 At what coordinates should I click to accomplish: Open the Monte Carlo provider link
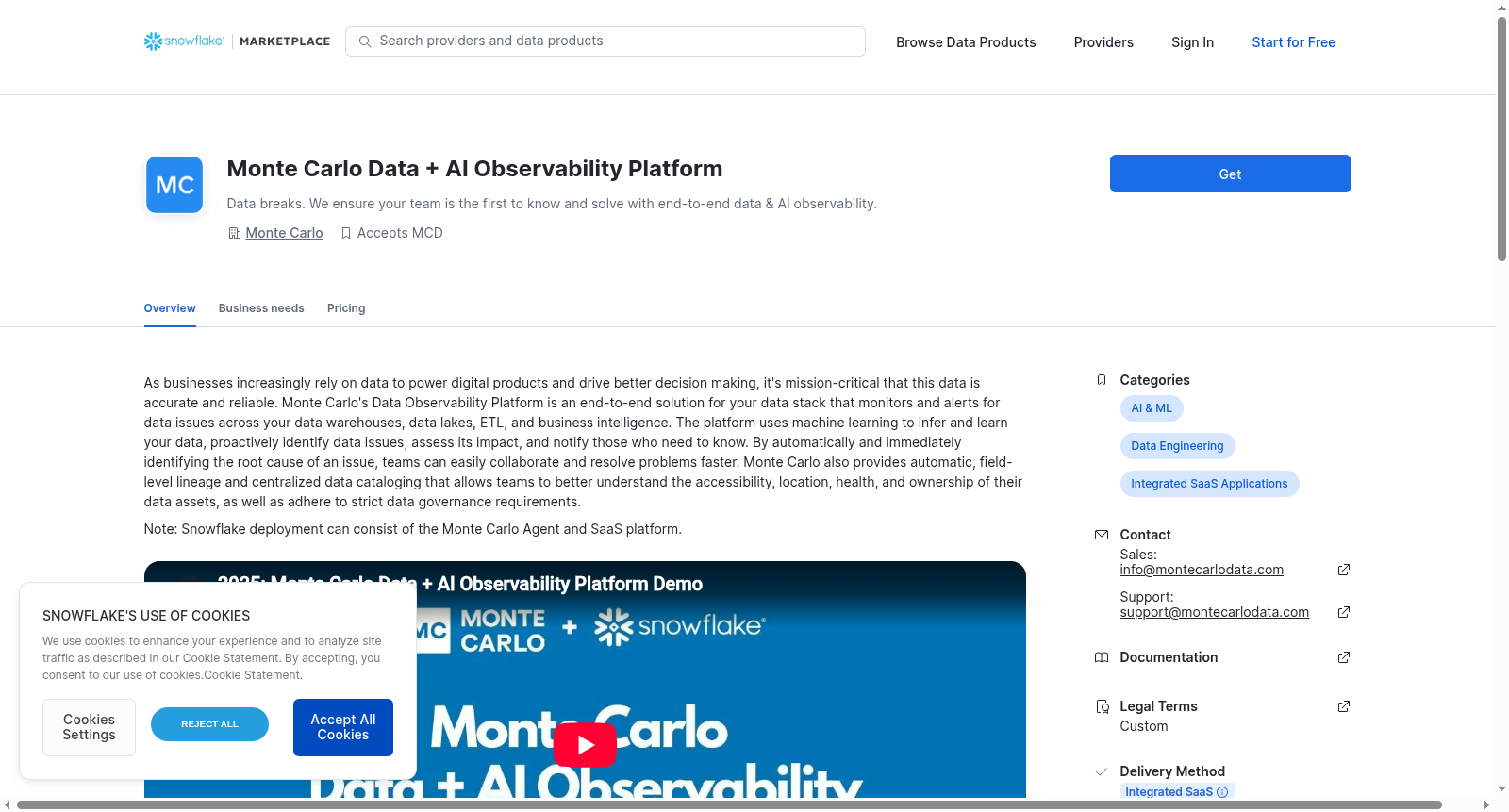point(284,233)
